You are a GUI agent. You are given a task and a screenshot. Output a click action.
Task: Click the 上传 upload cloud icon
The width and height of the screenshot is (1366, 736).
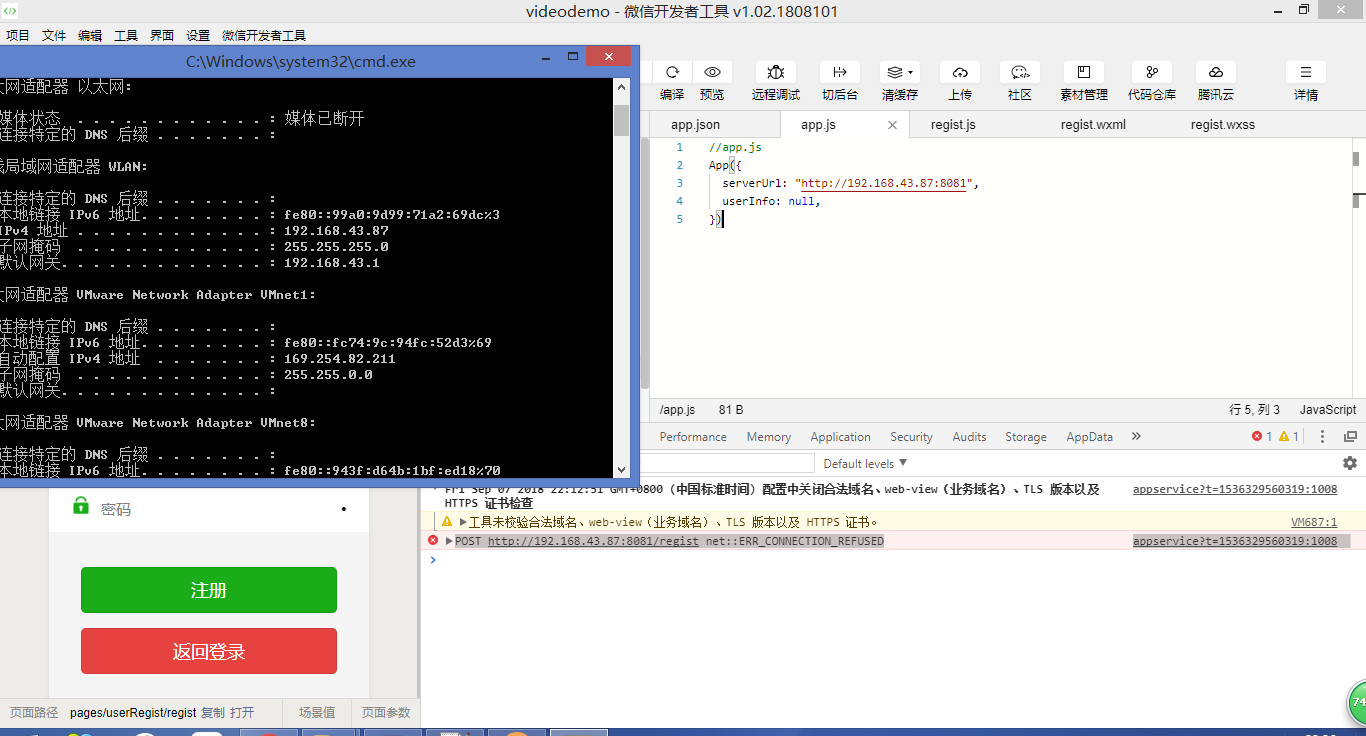[x=960, y=72]
